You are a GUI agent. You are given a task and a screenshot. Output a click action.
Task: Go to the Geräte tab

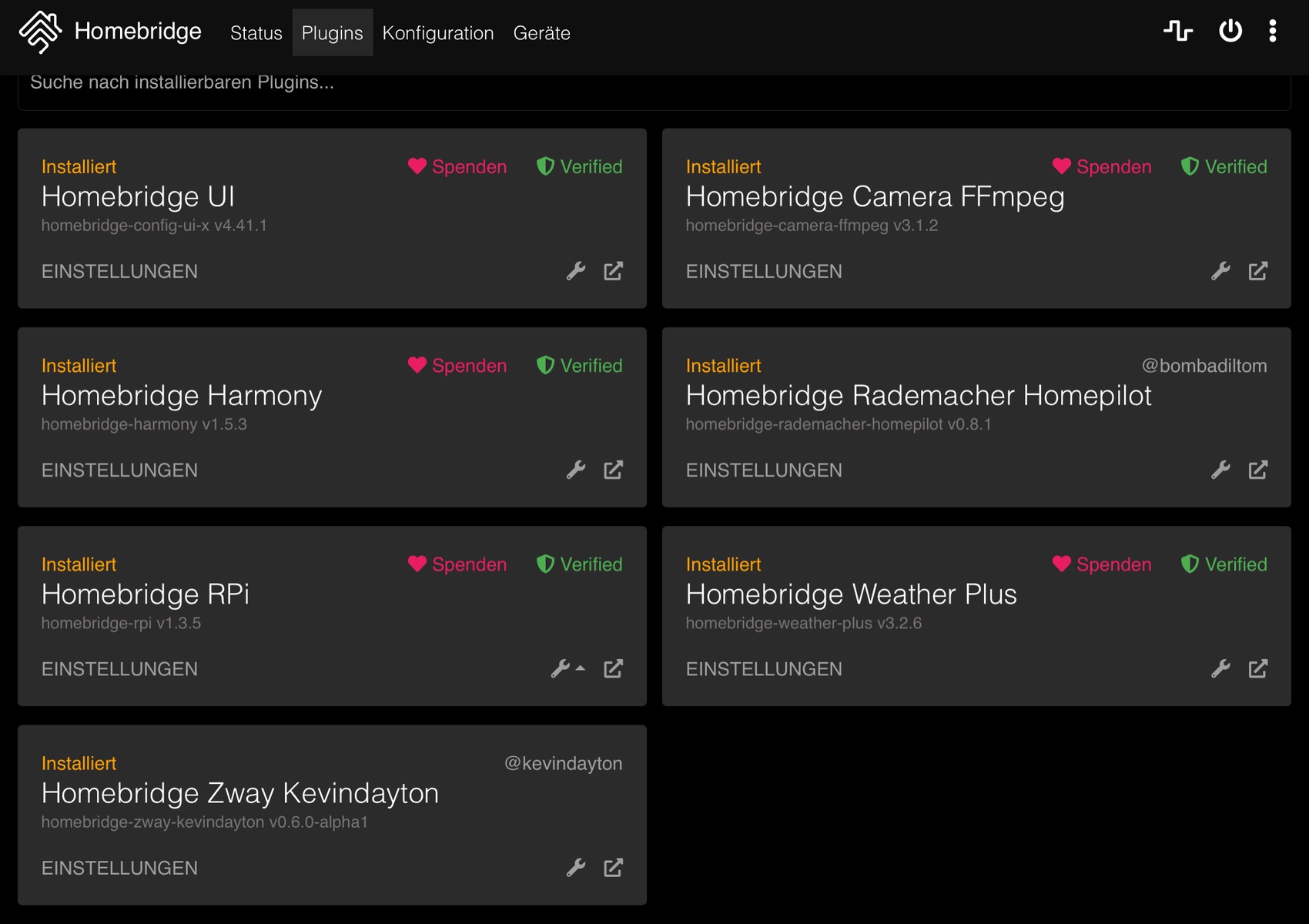[541, 33]
